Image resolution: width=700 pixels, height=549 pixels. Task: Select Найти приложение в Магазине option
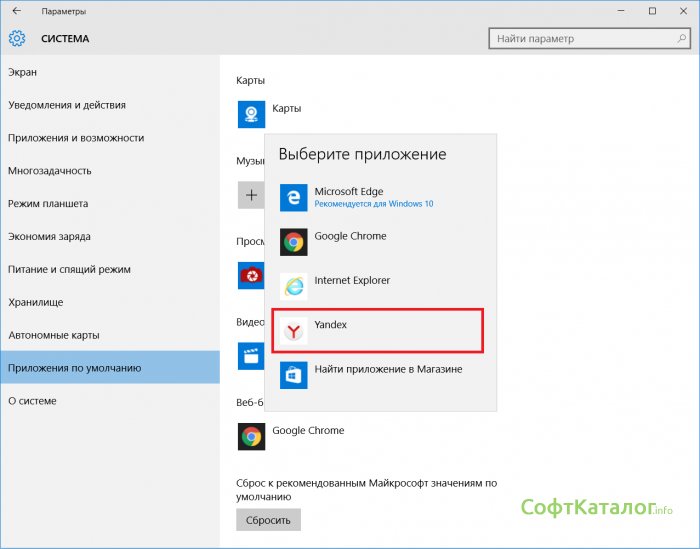(388, 370)
